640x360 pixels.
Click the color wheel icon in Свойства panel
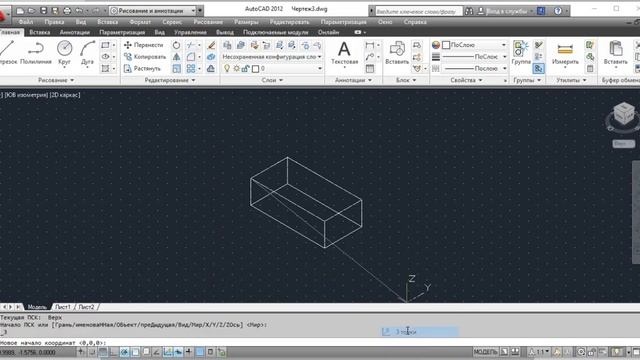[436, 45]
